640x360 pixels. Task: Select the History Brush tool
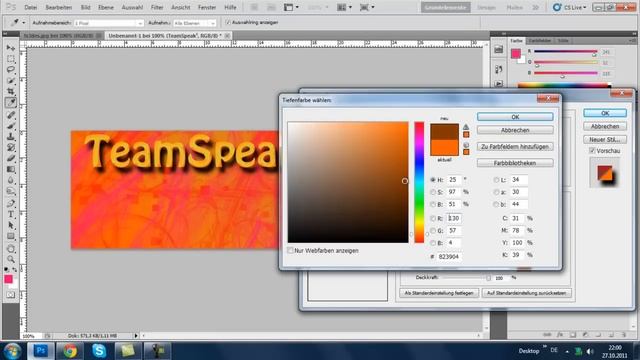pos(11,147)
